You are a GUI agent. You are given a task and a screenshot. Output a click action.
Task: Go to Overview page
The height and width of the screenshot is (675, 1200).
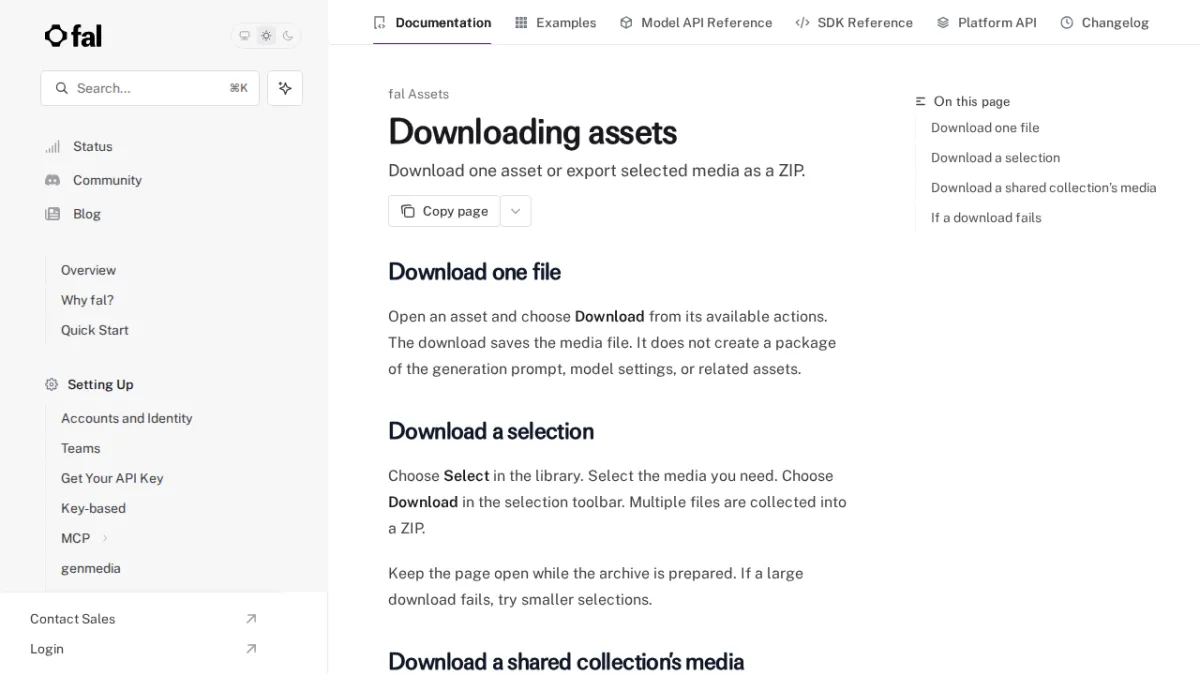click(x=88, y=270)
